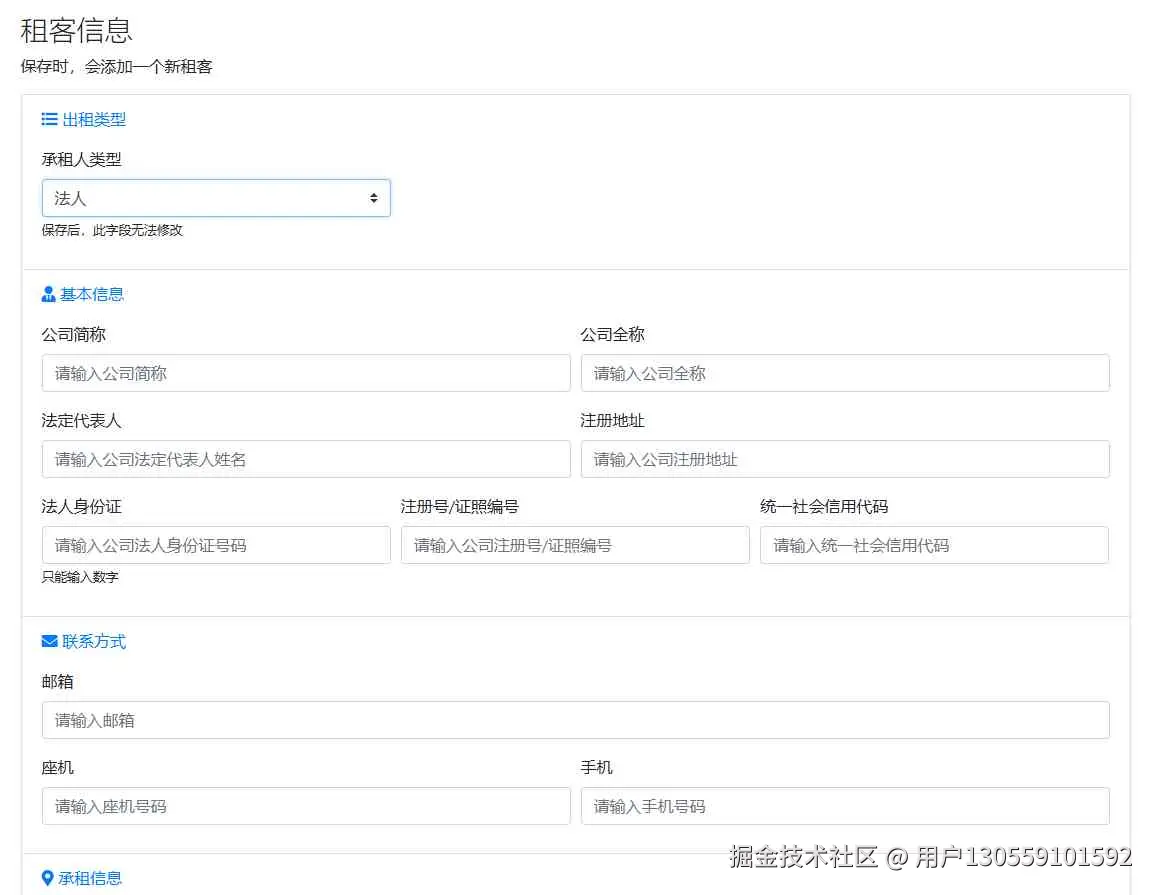Click the 统一社会信用代码 label
The width and height of the screenshot is (1157, 895).
pos(823,506)
